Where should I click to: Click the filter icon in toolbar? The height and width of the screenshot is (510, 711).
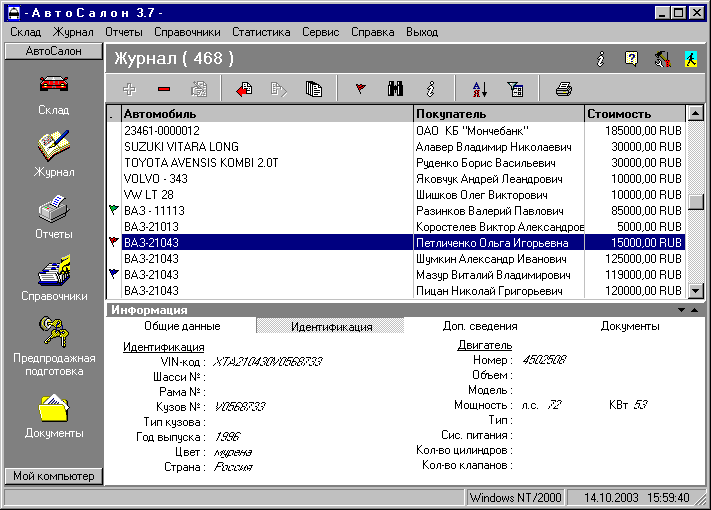tap(516, 89)
